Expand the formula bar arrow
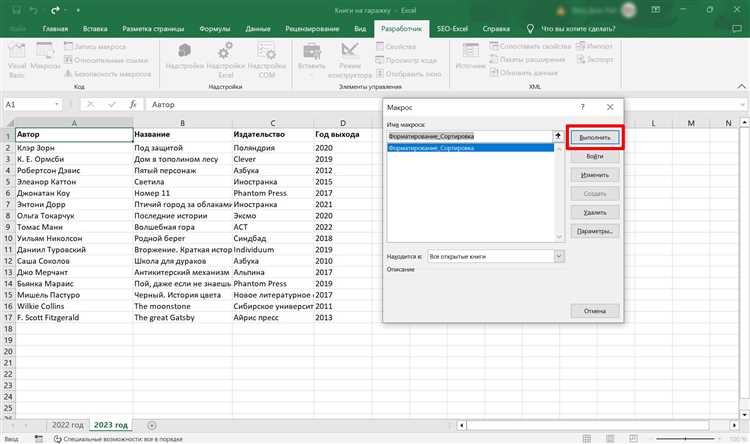 coord(742,104)
